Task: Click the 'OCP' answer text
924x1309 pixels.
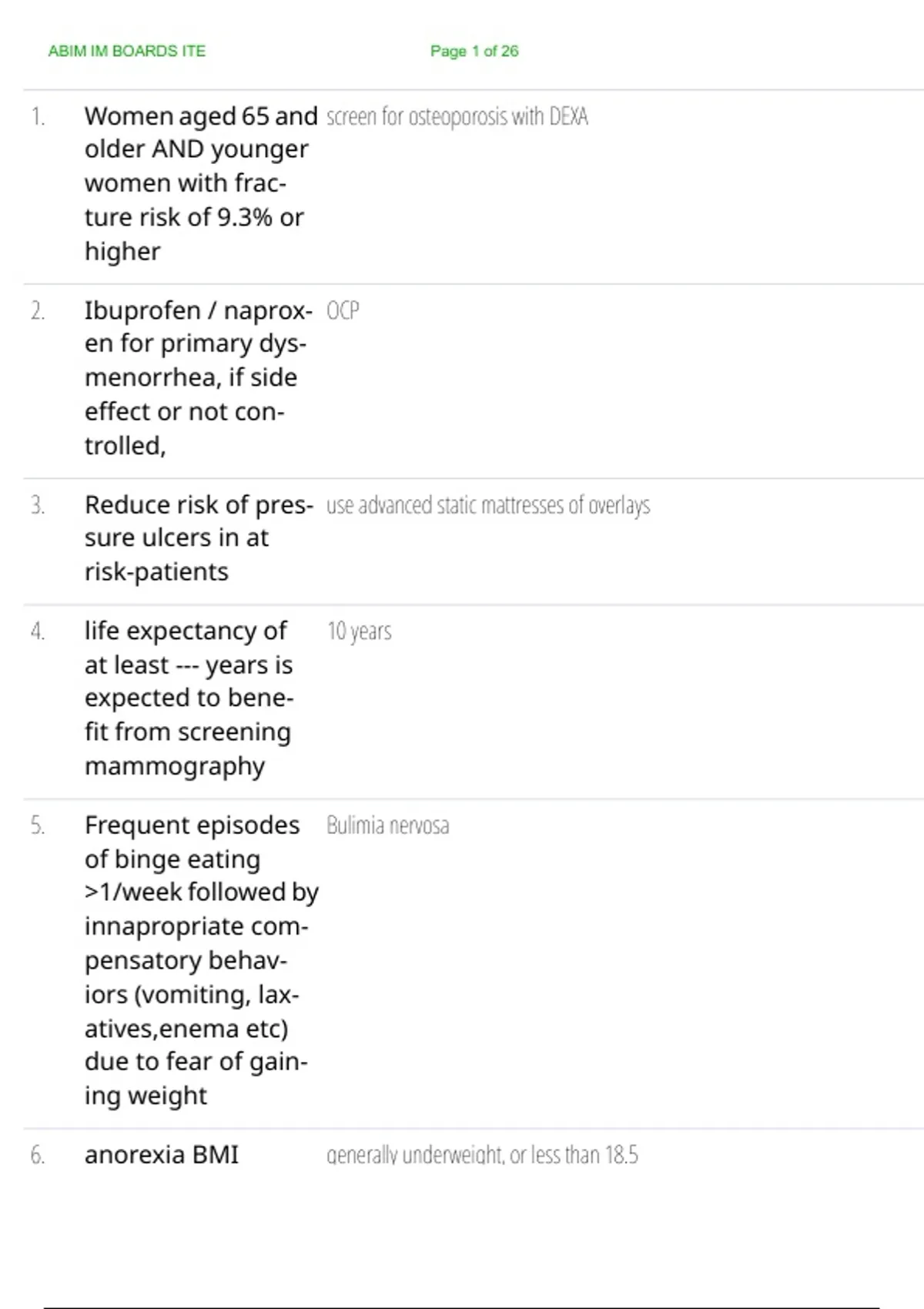Action: [x=343, y=310]
